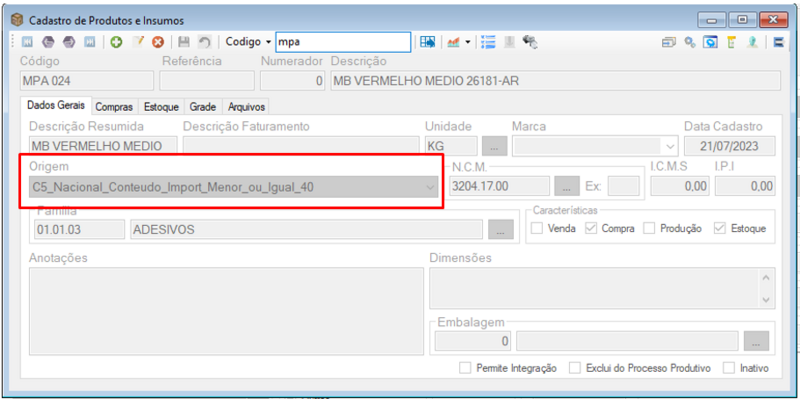
Task: Toggle the Estoque checkbox
Action: [720, 229]
